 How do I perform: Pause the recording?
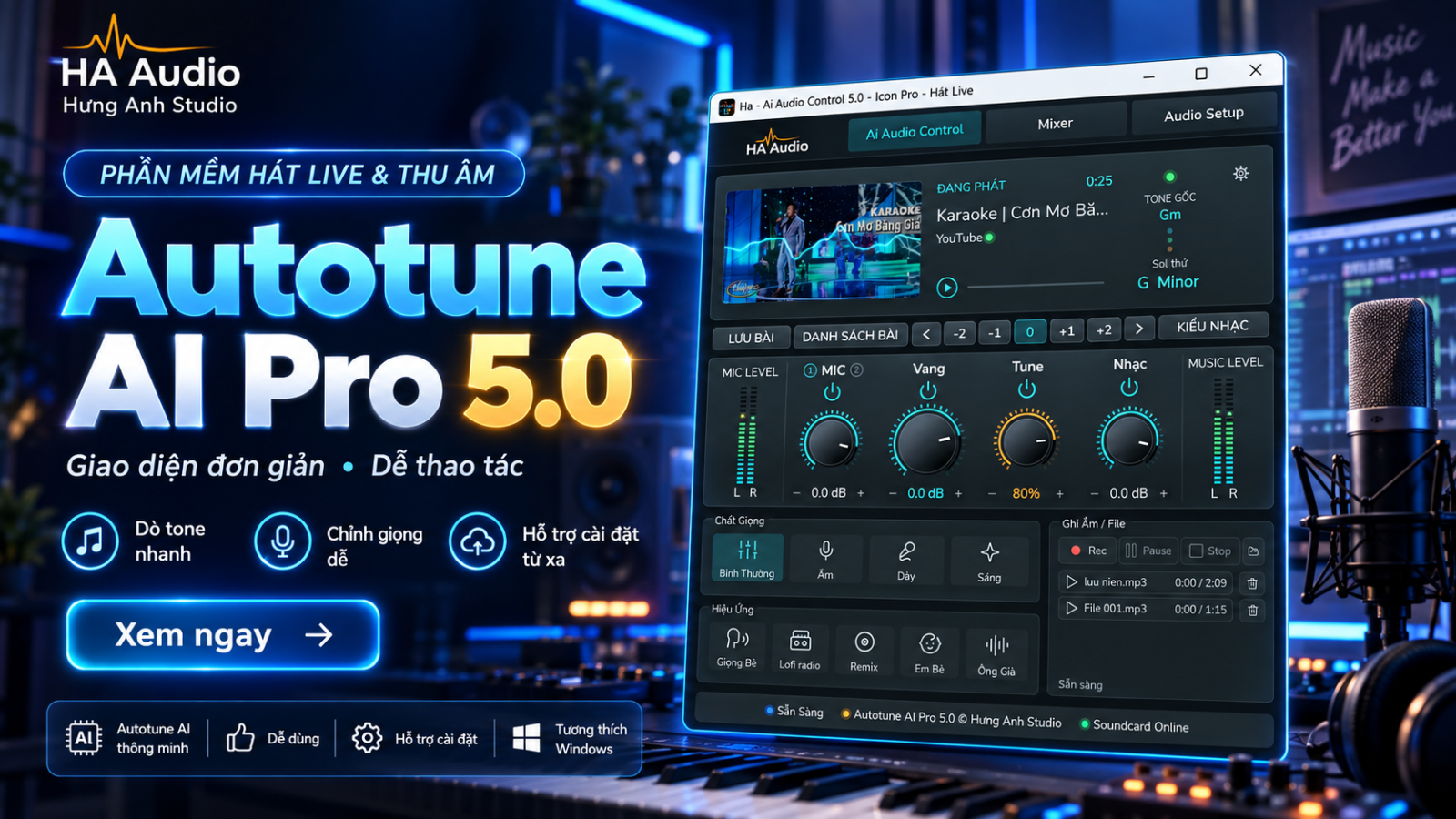click(x=1148, y=551)
